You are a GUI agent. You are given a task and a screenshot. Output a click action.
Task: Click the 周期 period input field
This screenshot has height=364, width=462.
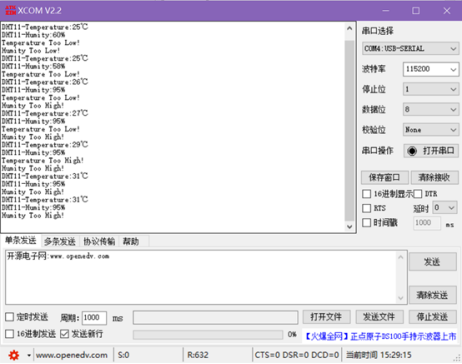94,318
